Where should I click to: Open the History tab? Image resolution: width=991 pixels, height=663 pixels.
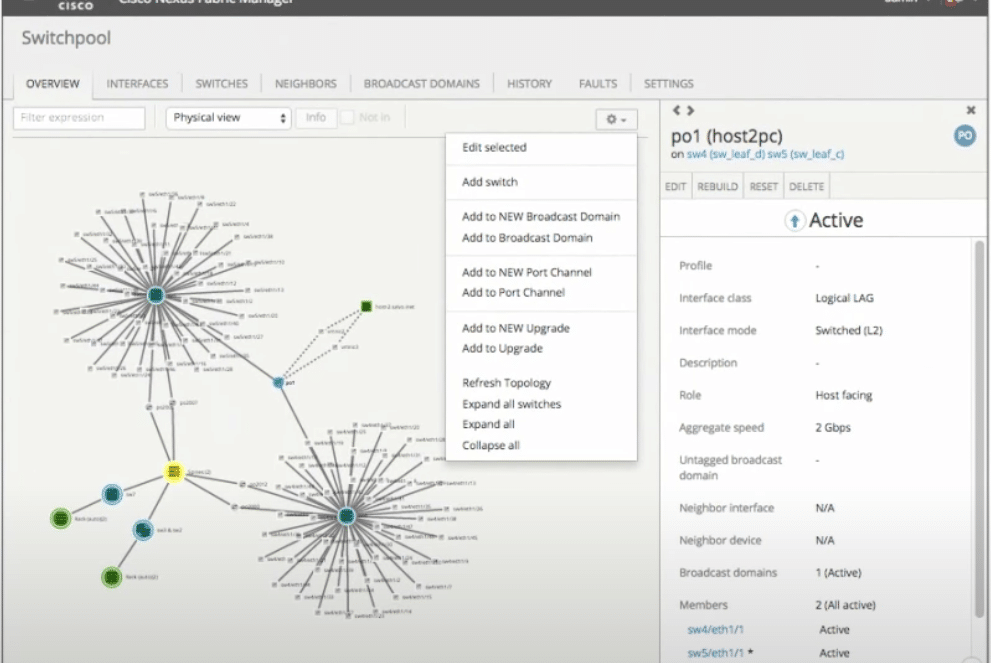pos(529,84)
